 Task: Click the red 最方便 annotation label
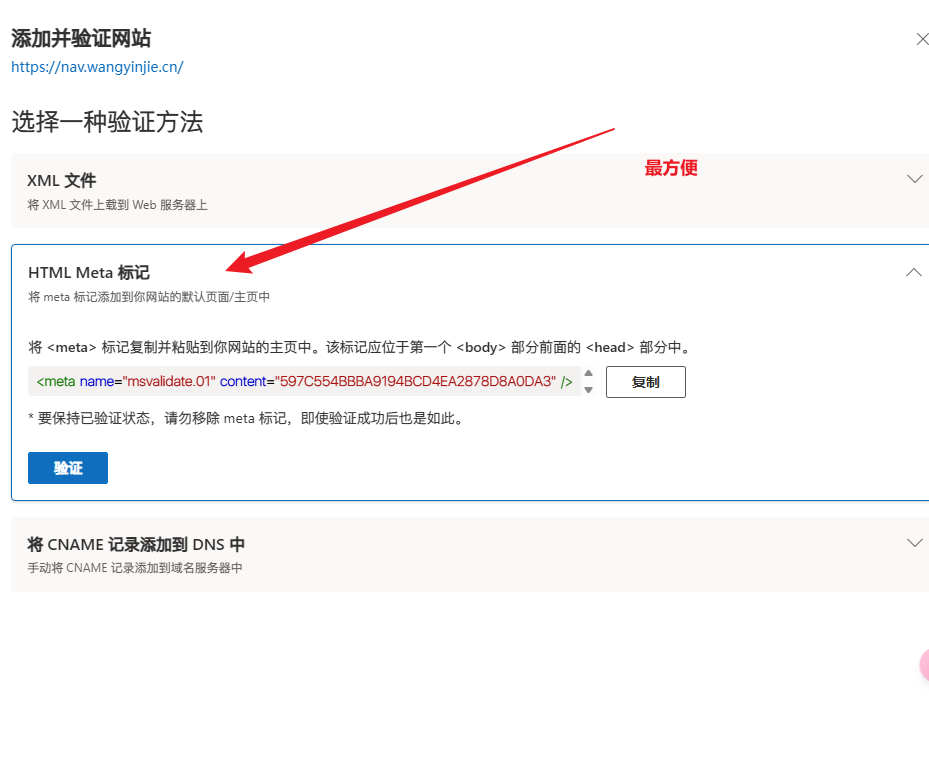click(x=670, y=168)
